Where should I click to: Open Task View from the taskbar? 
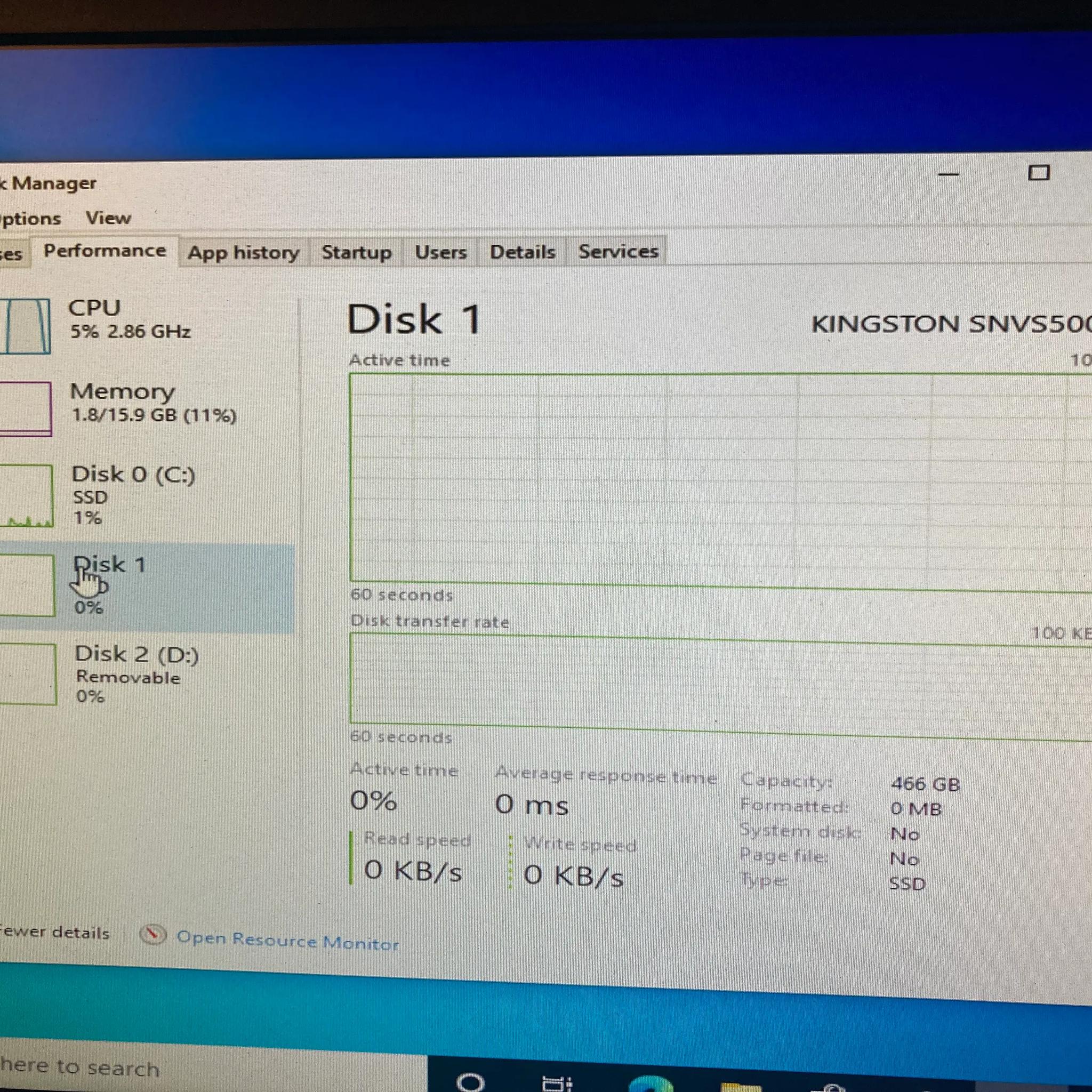[x=557, y=1083]
